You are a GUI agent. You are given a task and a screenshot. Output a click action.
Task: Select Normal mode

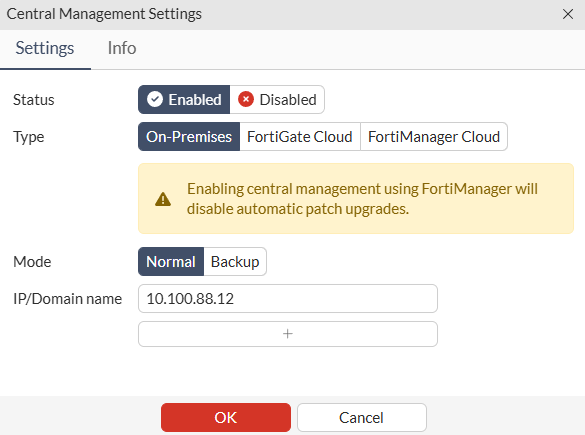coord(171,262)
